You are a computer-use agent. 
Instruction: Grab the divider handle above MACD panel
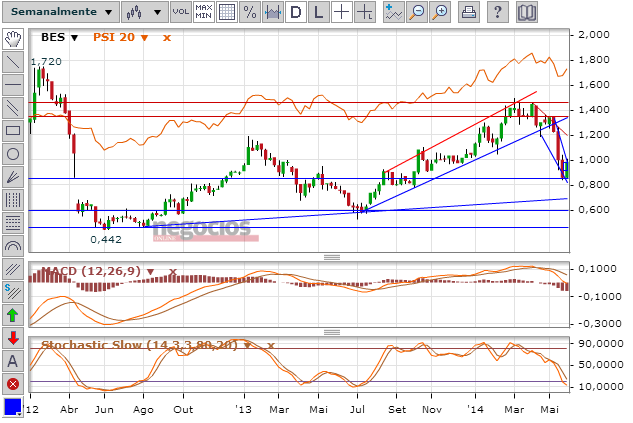coord(332,257)
